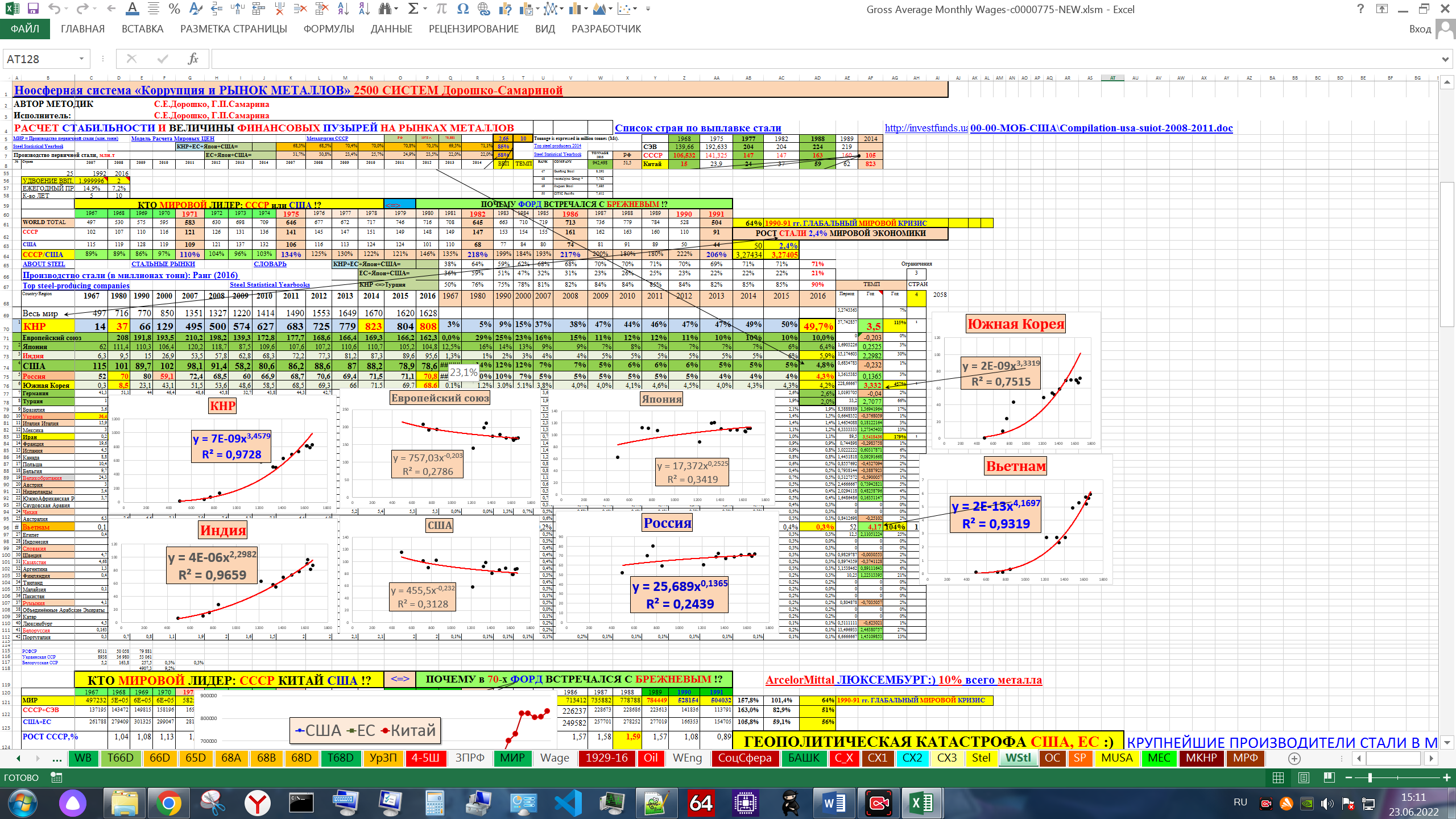Insert symbol using the Omega icon

pyautogui.click(x=463, y=9)
